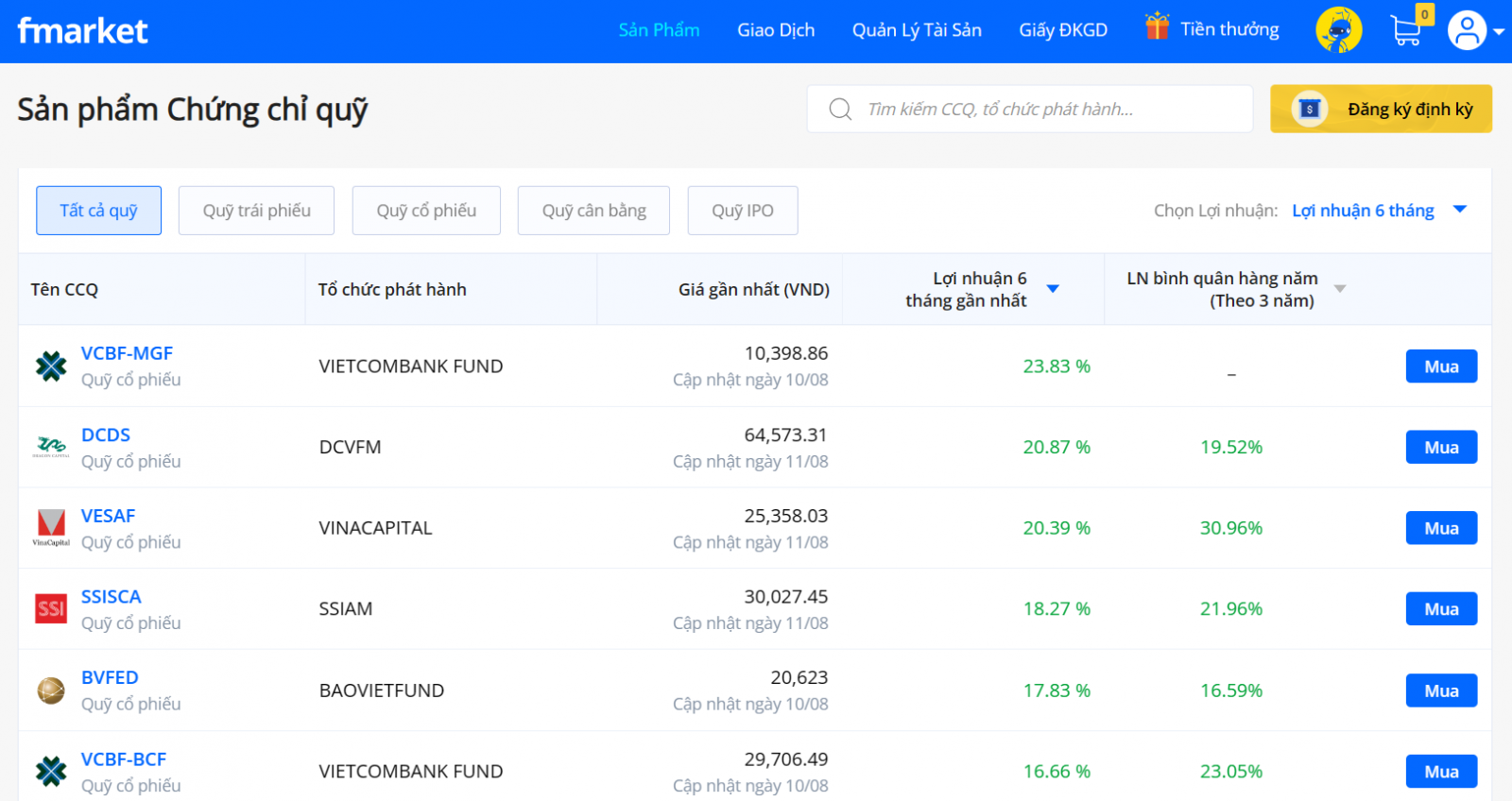Open the VCBF-MGF fund link
1512x801 pixels.
pos(127,353)
